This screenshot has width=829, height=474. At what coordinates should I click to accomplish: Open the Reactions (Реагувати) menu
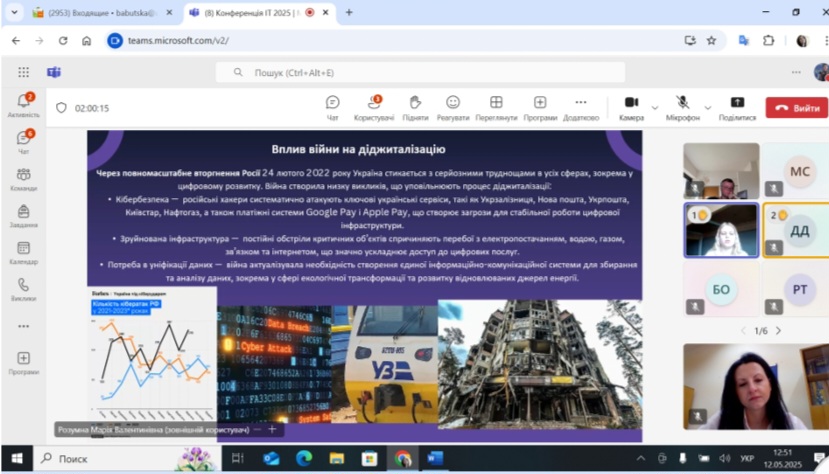click(x=452, y=106)
